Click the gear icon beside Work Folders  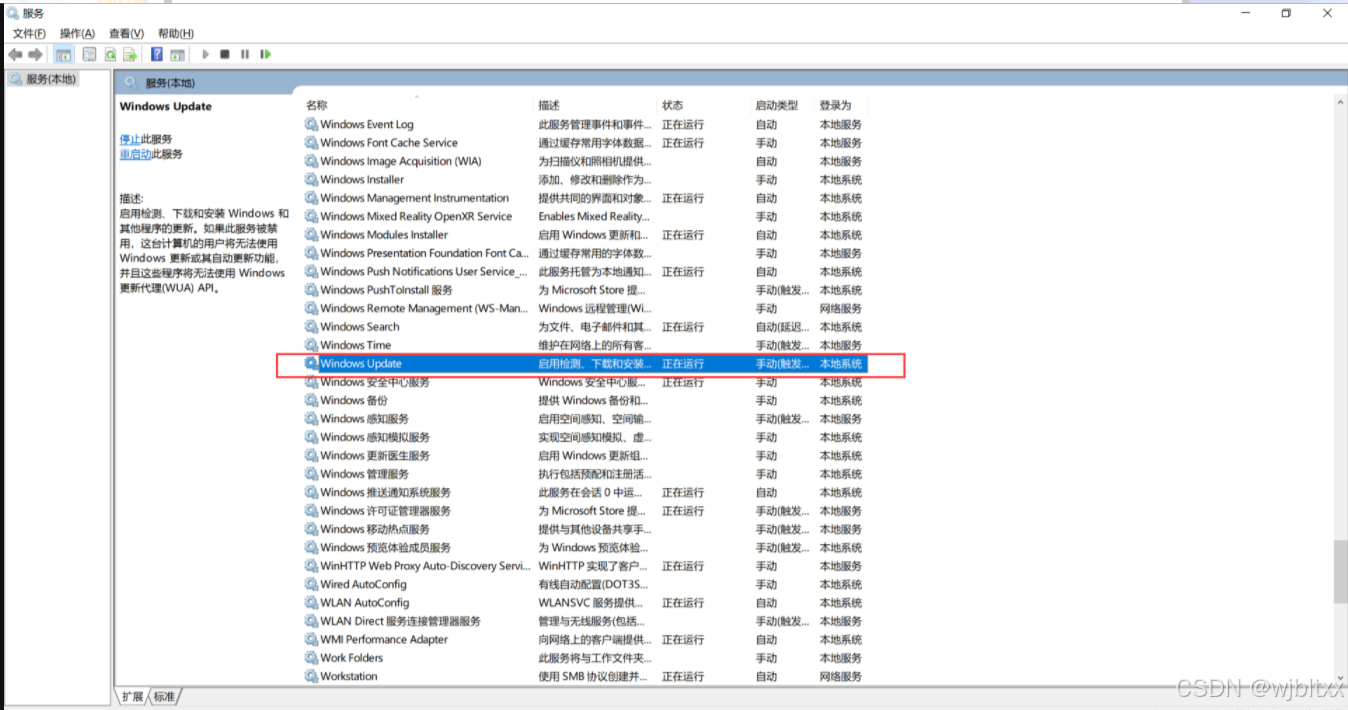(x=312, y=658)
